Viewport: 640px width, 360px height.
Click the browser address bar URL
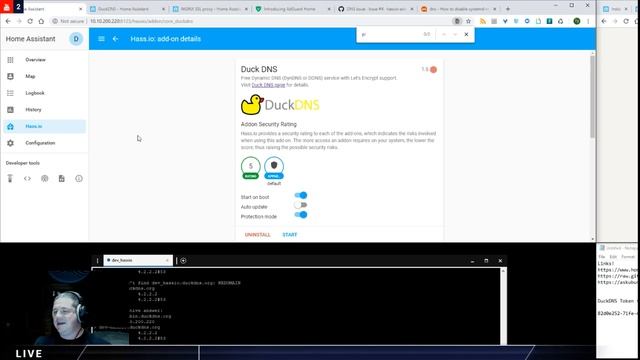click(x=141, y=21)
